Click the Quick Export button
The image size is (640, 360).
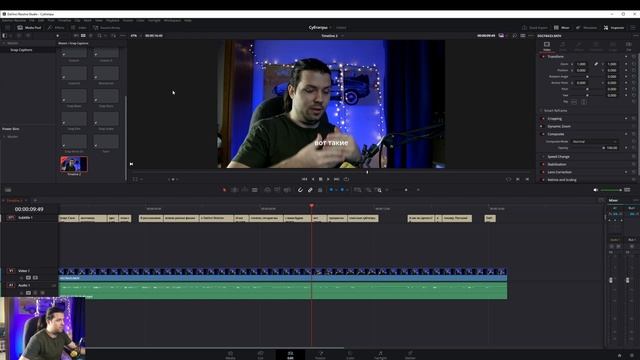pos(535,28)
